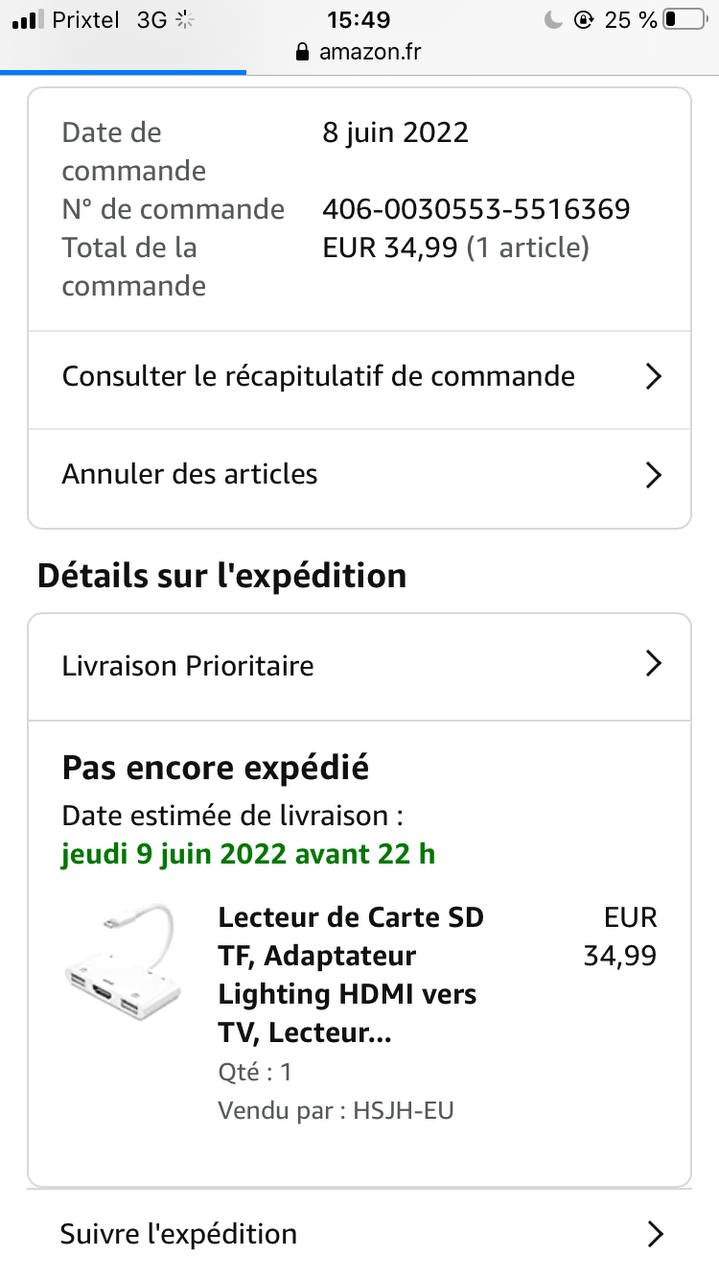Open Consulter le récapitulatif de commande
The height and width of the screenshot is (1280, 719).
coord(318,376)
